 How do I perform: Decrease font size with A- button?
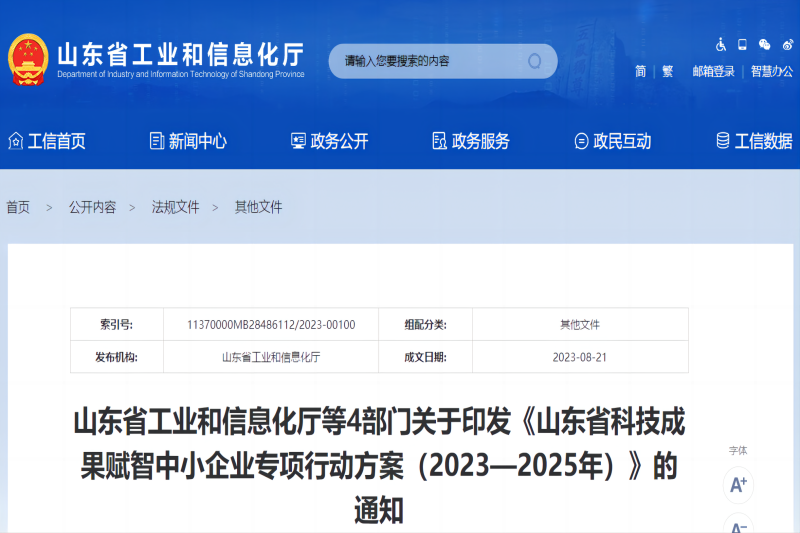click(738, 526)
